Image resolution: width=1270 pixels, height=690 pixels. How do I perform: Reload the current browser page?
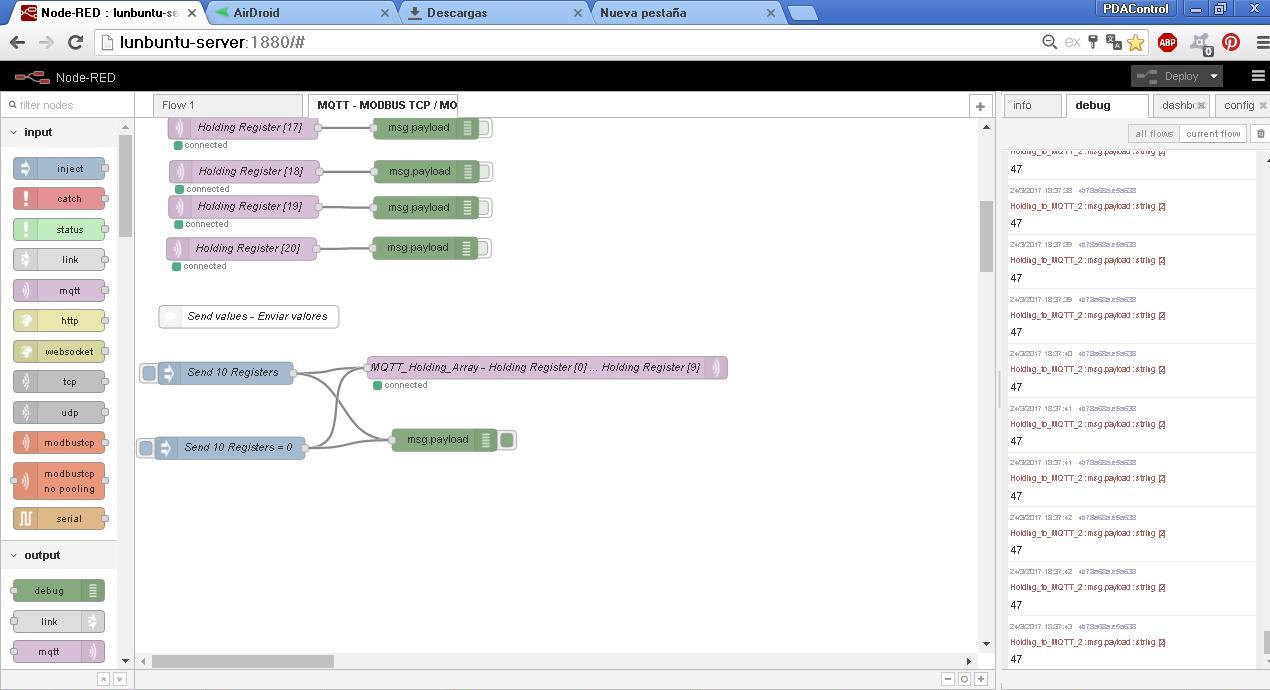[75, 42]
